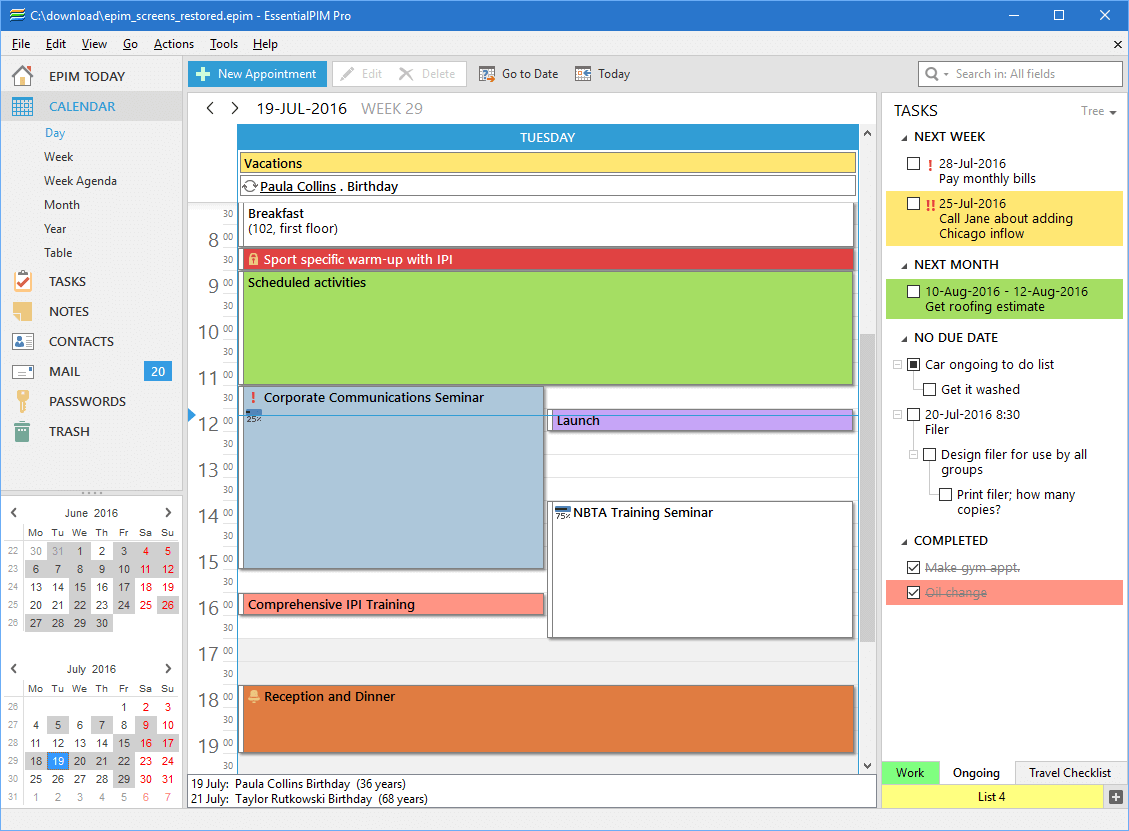This screenshot has height=831, width=1129.
Task: Open the Tree view dropdown in Tasks
Action: 1098,111
